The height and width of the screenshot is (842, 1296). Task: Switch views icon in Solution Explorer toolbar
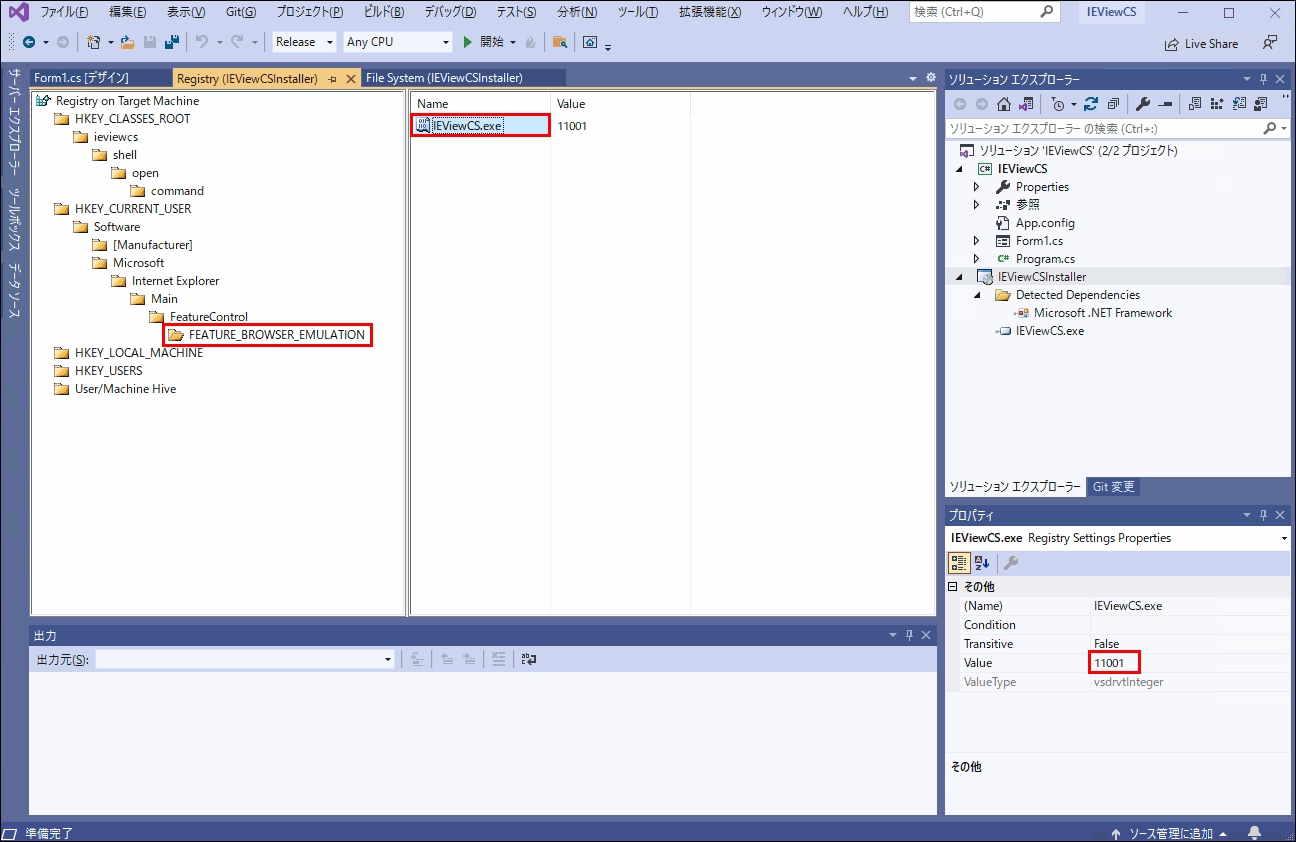pos(1026,104)
